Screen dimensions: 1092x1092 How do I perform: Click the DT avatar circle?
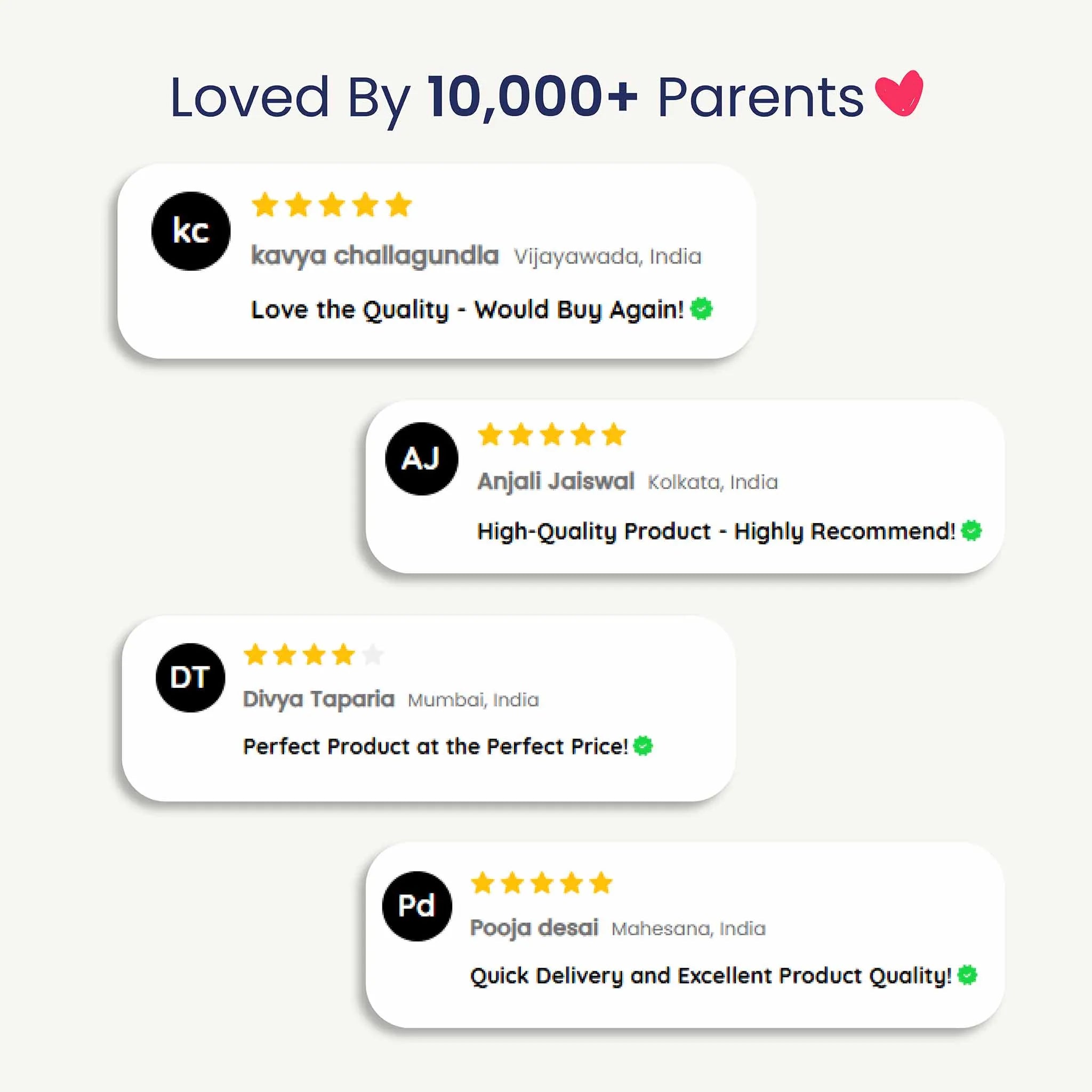click(x=190, y=677)
